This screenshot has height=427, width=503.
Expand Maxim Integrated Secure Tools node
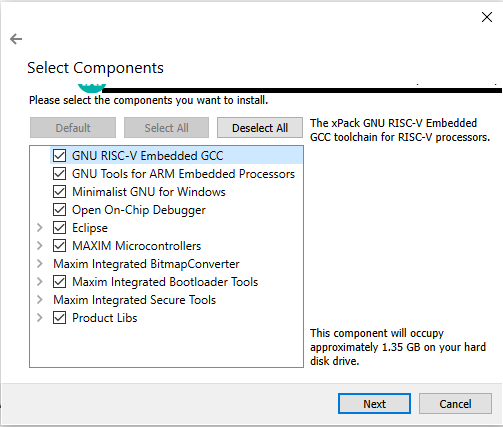(40, 300)
